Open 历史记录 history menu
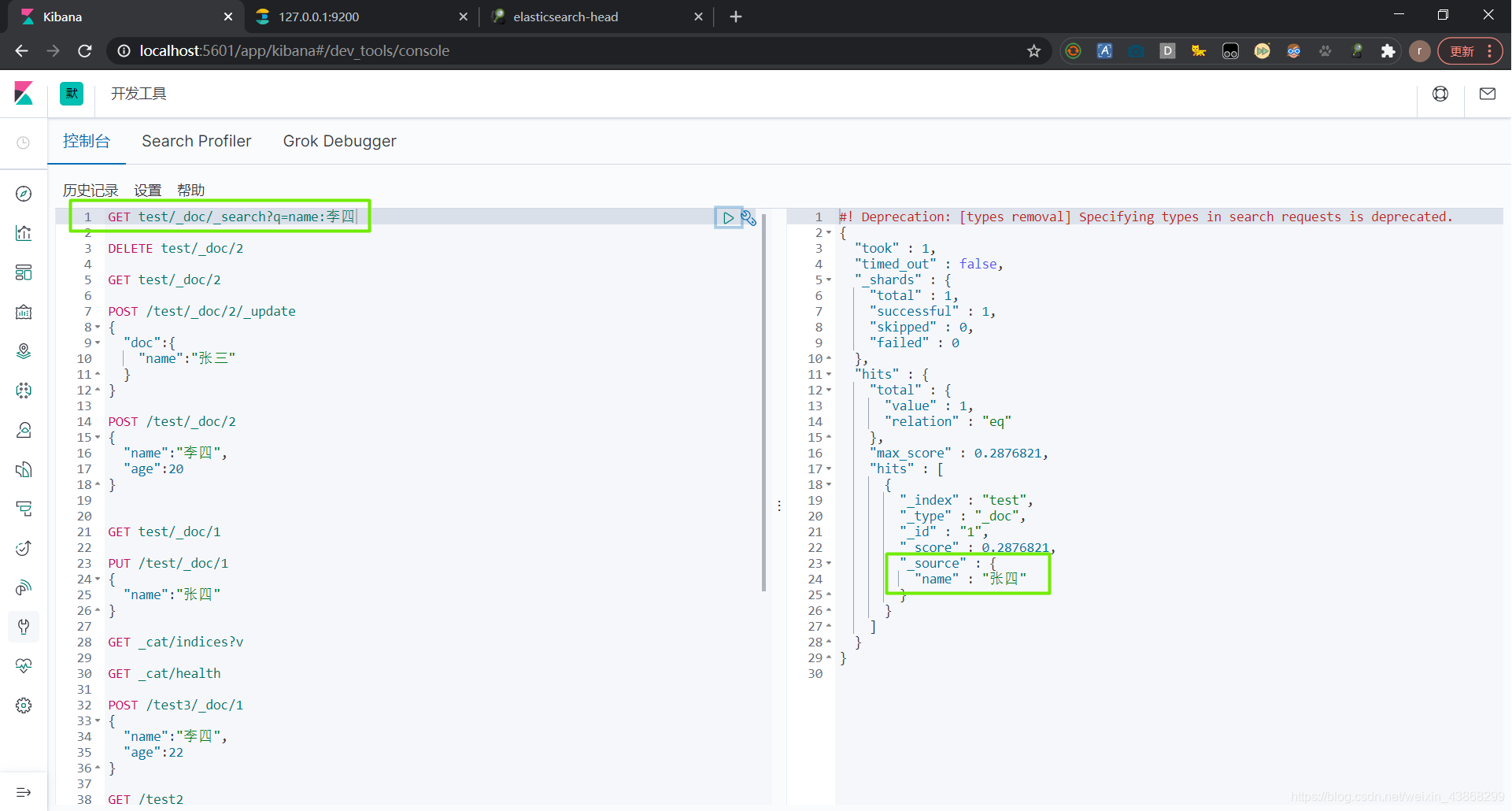The image size is (1512, 811). (x=91, y=191)
